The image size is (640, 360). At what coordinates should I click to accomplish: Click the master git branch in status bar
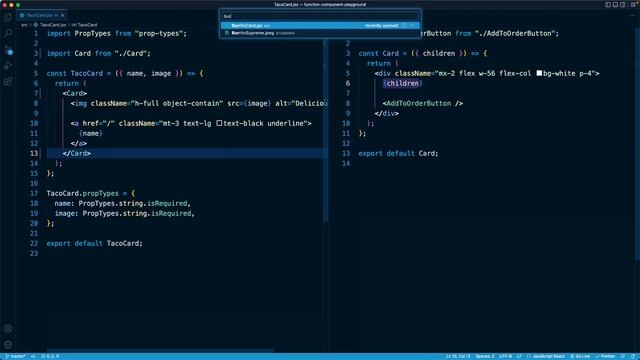click(x=16, y=356)
